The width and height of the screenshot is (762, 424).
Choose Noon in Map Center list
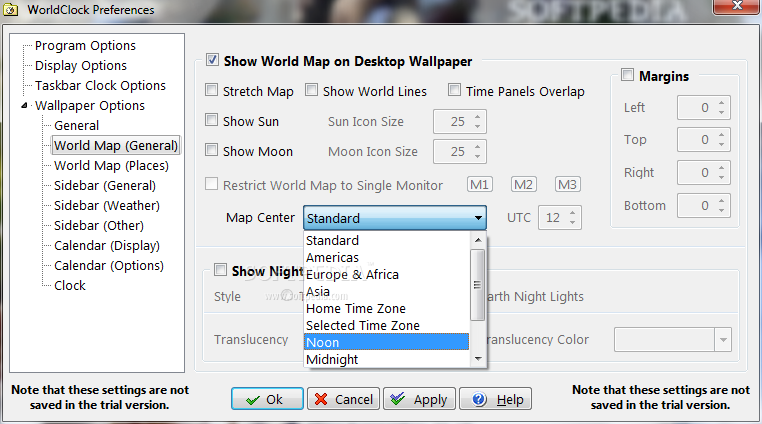pos(387,342)
